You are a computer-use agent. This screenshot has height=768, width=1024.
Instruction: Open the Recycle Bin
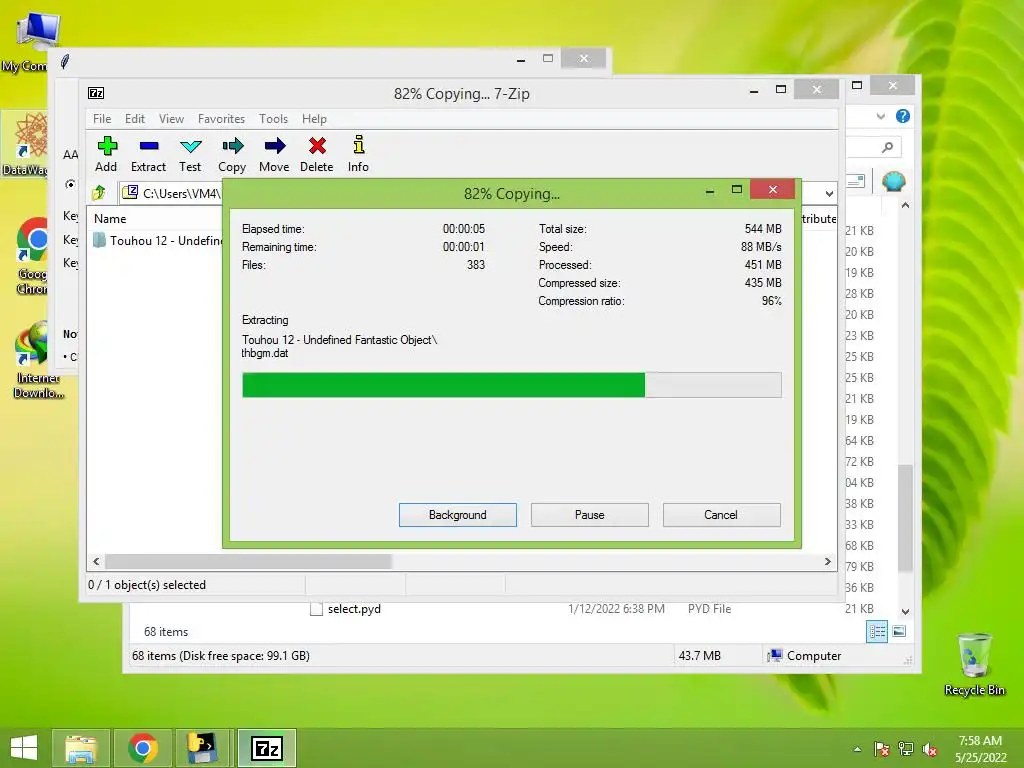(974, 665)
